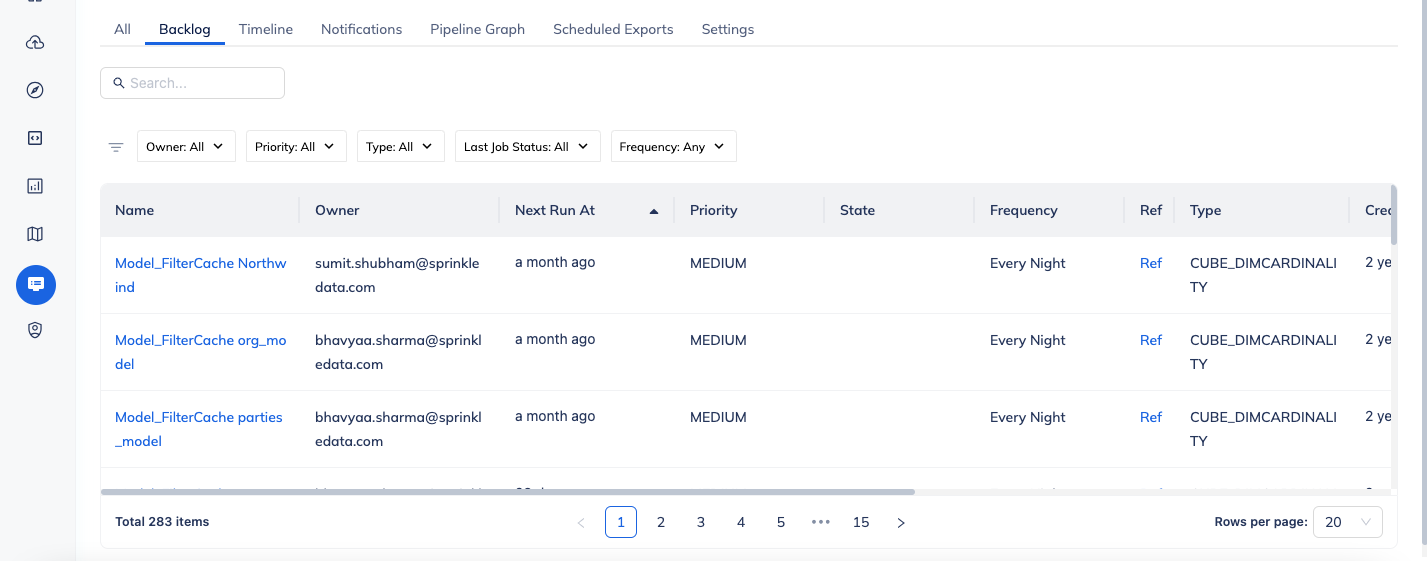This screenshot has height=561, width=1427.
Task: Click the horizontal table scrollbar
Action: [x=508, y=492]
